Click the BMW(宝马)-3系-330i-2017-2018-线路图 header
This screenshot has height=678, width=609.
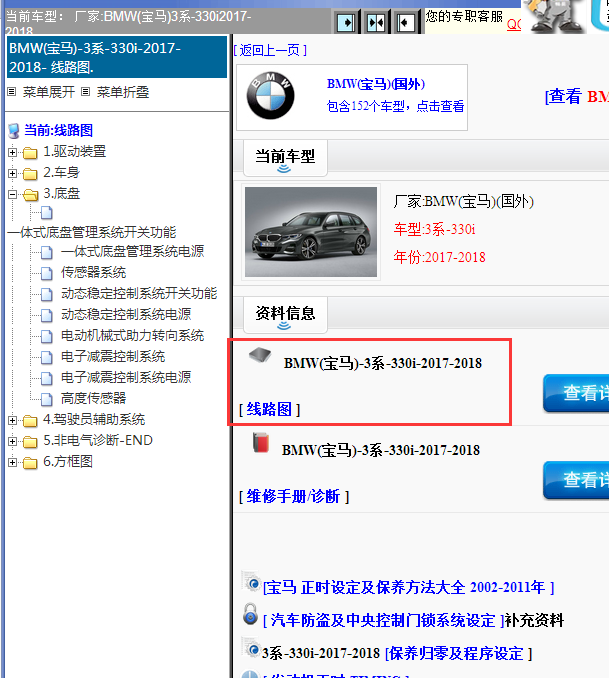coord(117,57)
